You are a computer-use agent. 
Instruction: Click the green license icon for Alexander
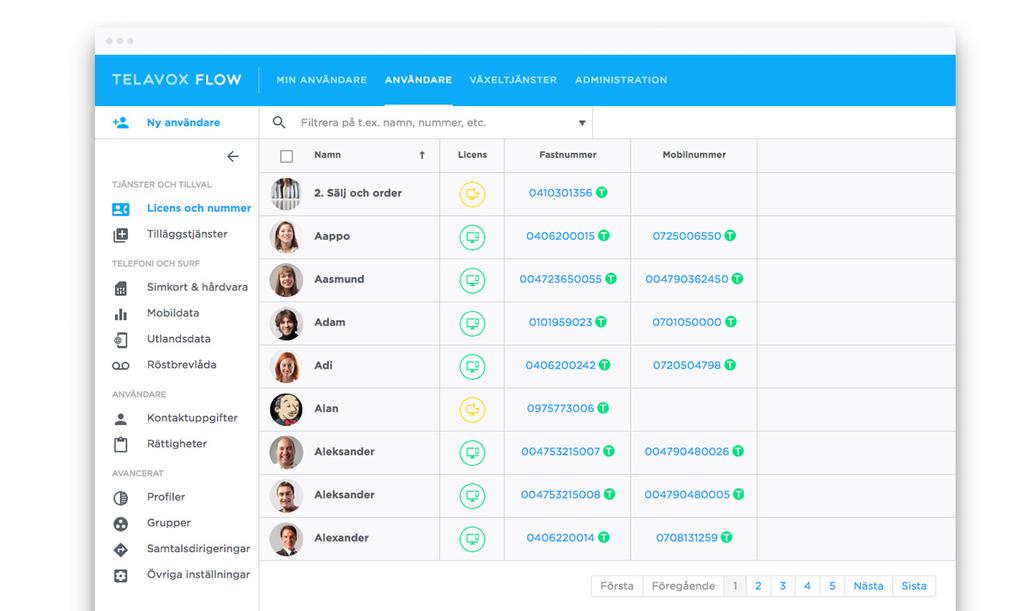point(472,539)
